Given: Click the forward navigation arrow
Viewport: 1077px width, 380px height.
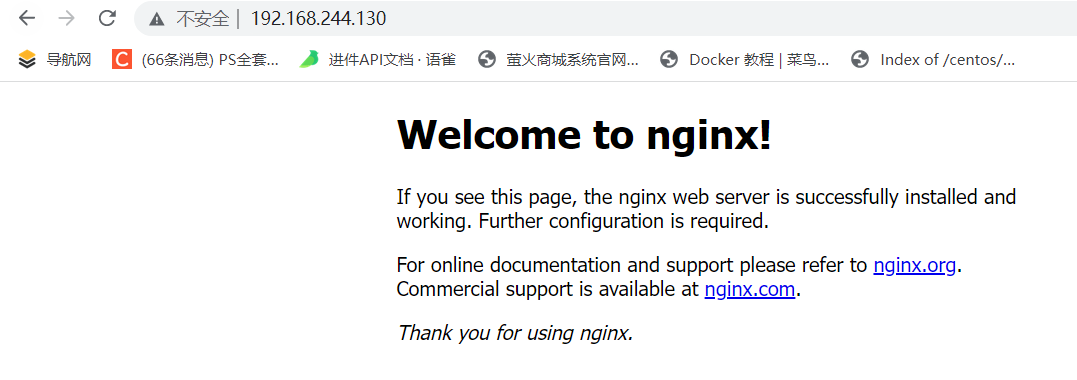Looking at the screenshot, I should click(67, 19).
